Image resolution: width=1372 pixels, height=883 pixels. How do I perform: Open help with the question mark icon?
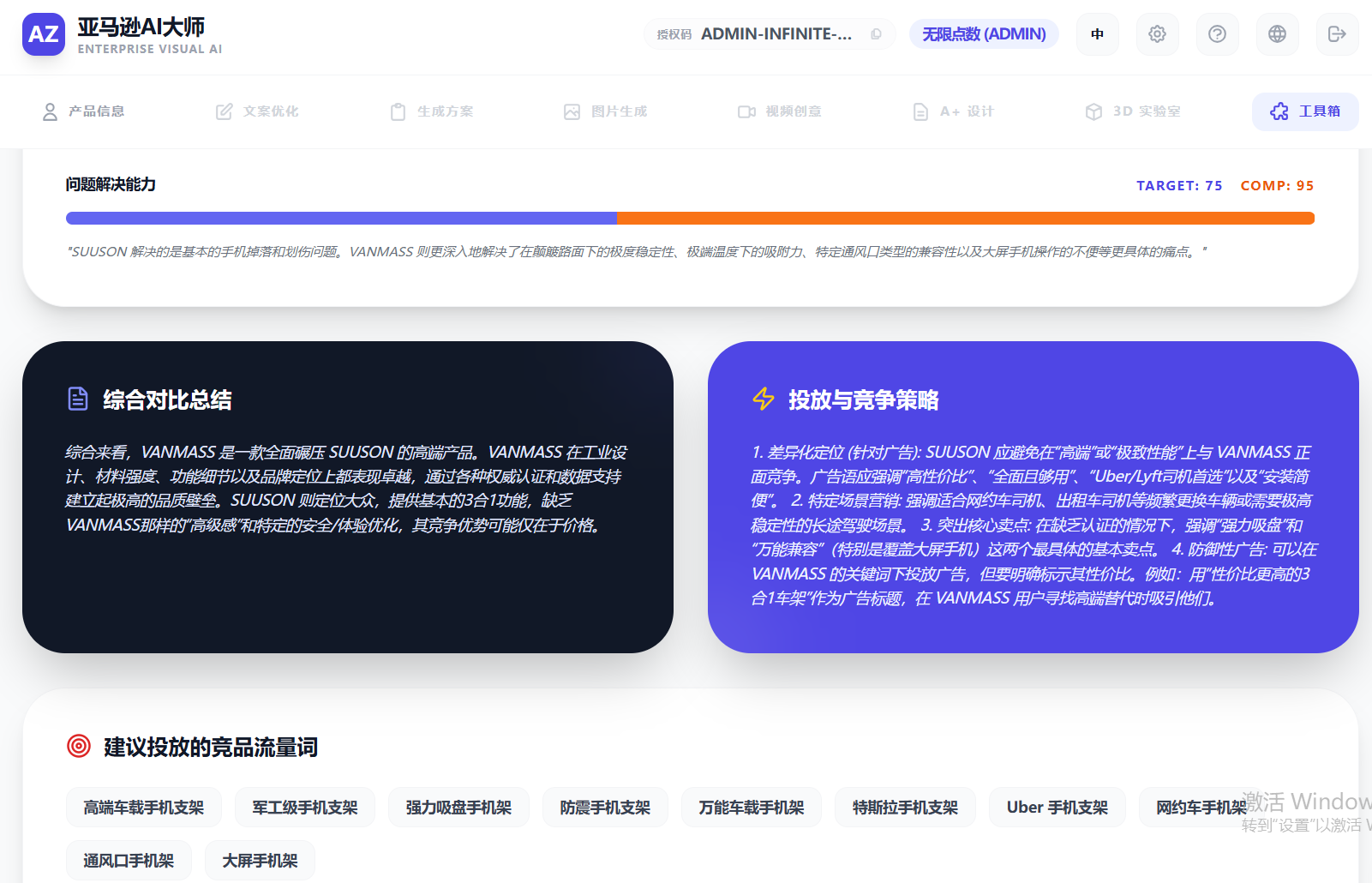(x=1217, y=34)
